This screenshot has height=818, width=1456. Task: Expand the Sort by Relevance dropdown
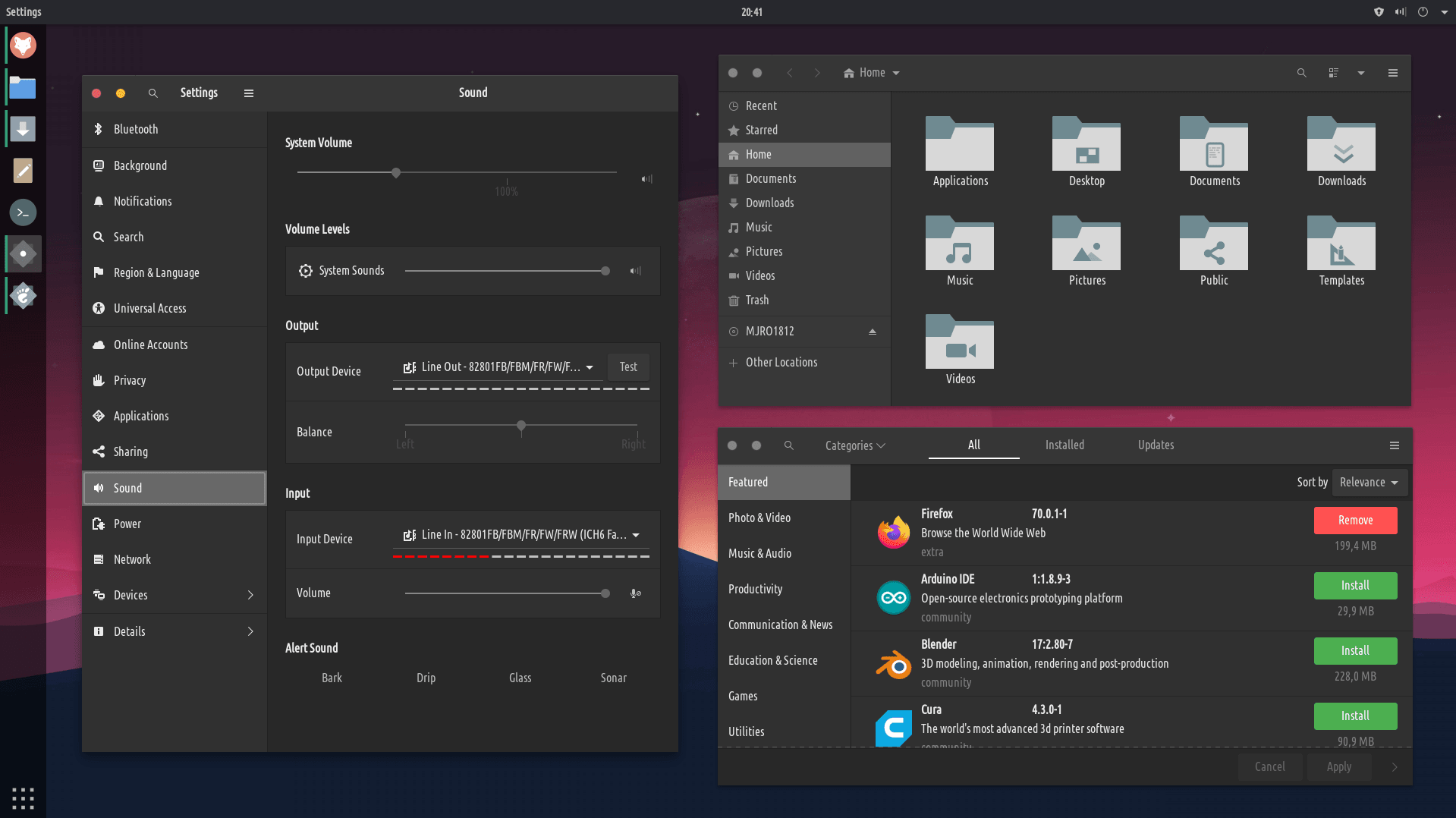(x=1369, y=483)
